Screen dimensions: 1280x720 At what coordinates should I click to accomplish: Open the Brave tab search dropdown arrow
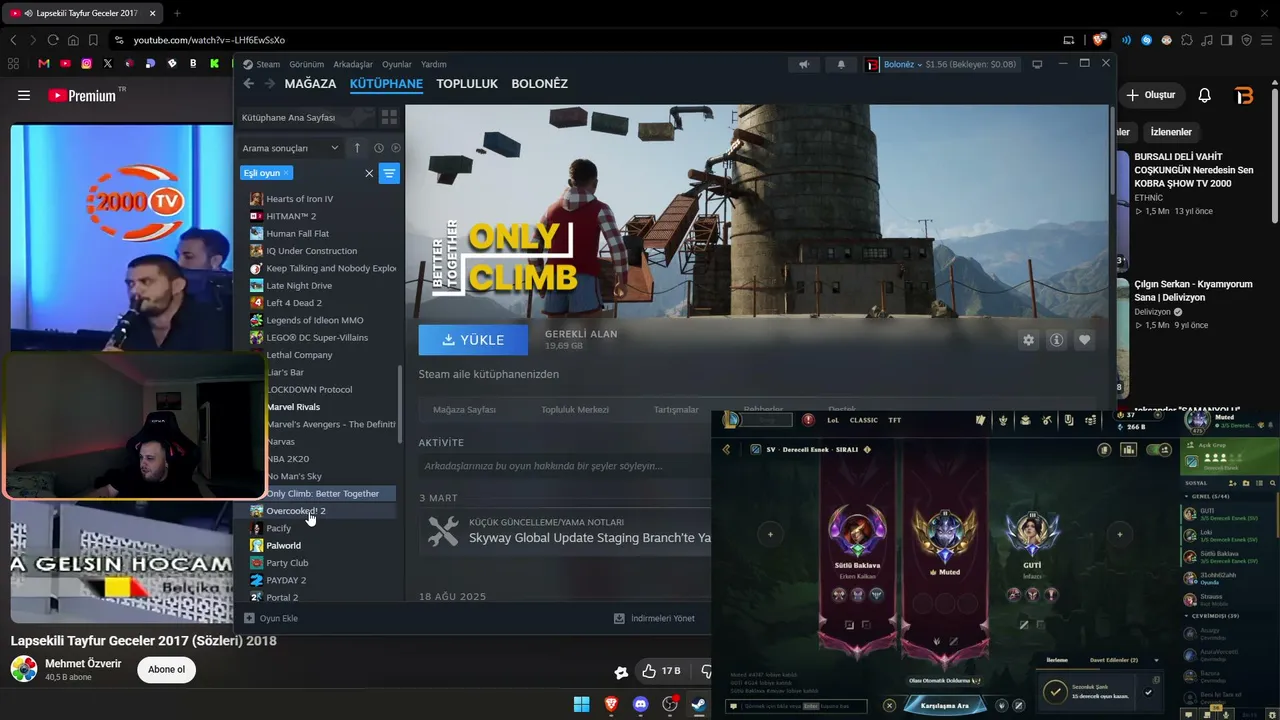pos(1179,14)
